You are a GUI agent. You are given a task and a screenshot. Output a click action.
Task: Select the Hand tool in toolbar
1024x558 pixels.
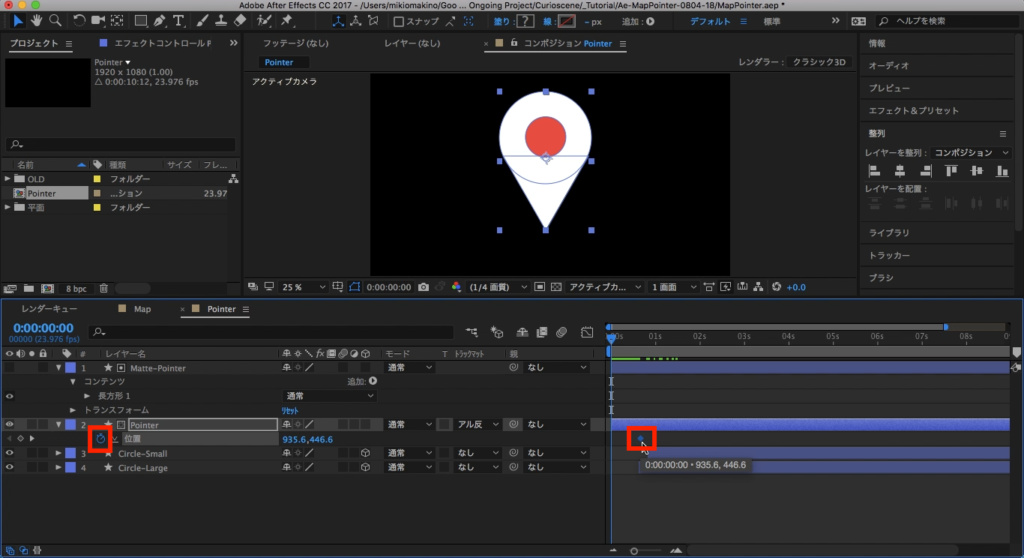(x=37, y=20)
